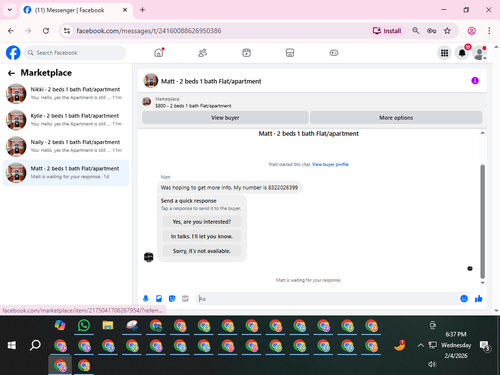Click the Search Facebook field
500x375 pixels.
coord(75,53)
